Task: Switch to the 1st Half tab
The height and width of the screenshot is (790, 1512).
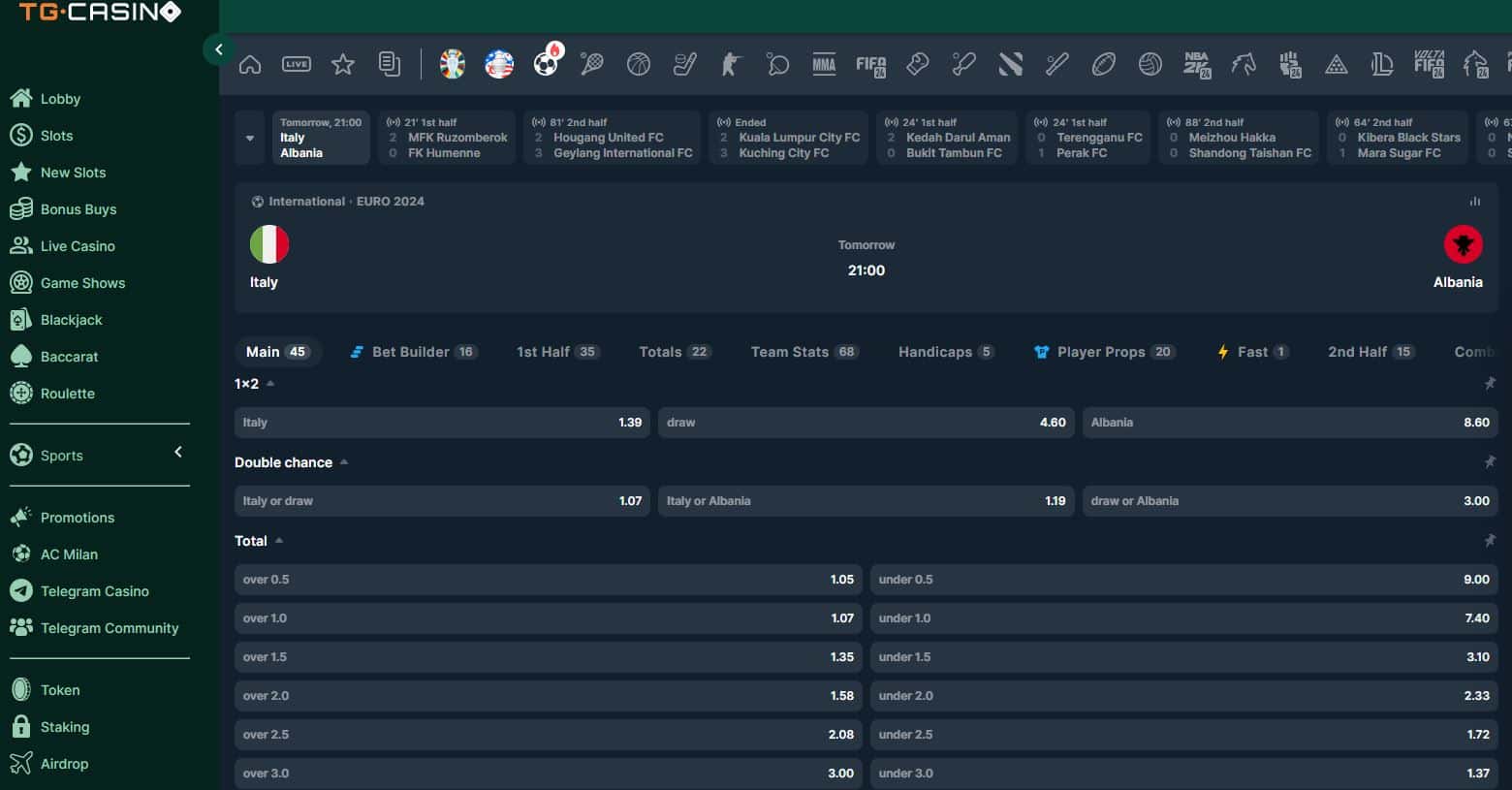Action: [x=558, y=352]
